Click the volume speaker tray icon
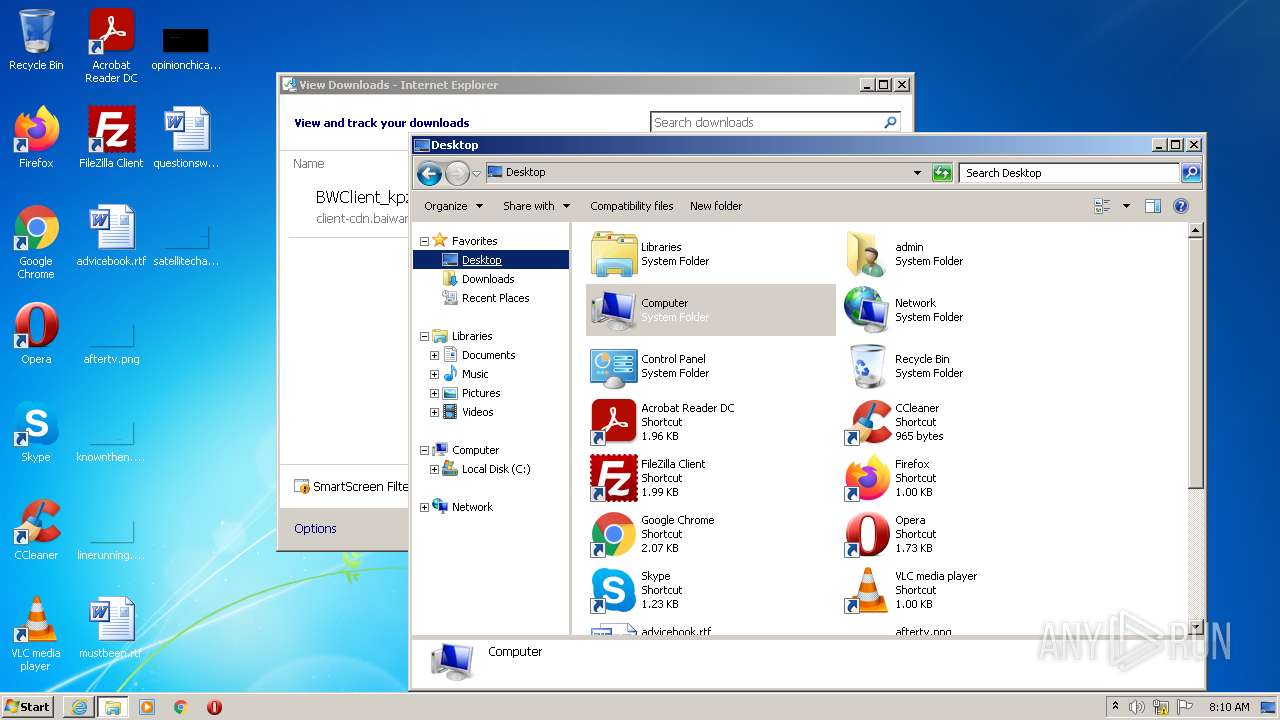1280x720 pixels. 1137,707
